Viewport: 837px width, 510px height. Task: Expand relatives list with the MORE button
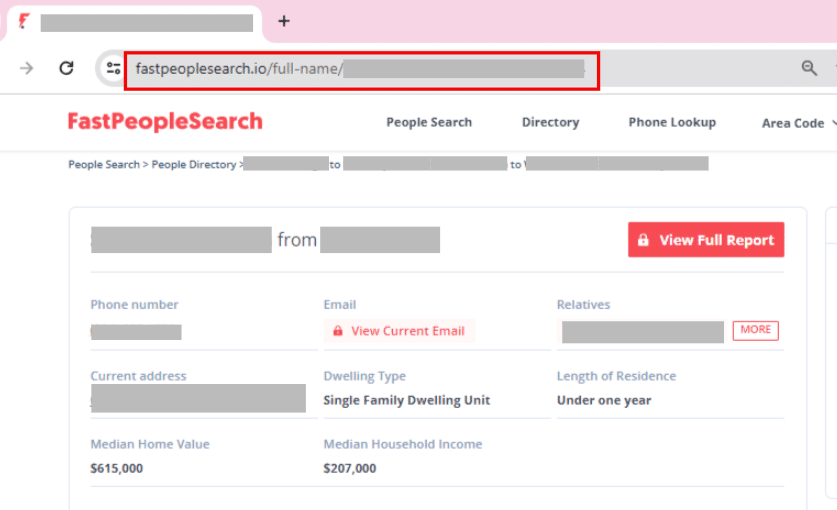[755, 330]
